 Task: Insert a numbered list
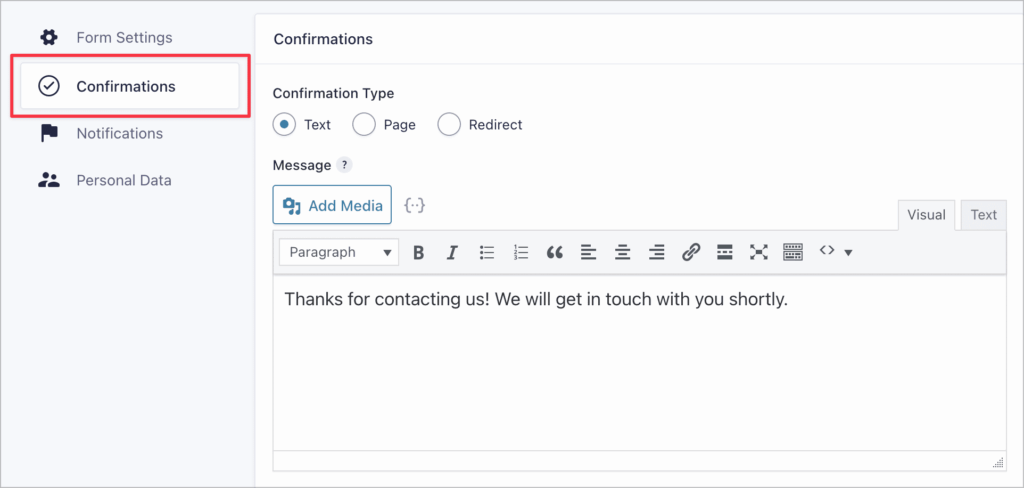(x=521, y=253)
